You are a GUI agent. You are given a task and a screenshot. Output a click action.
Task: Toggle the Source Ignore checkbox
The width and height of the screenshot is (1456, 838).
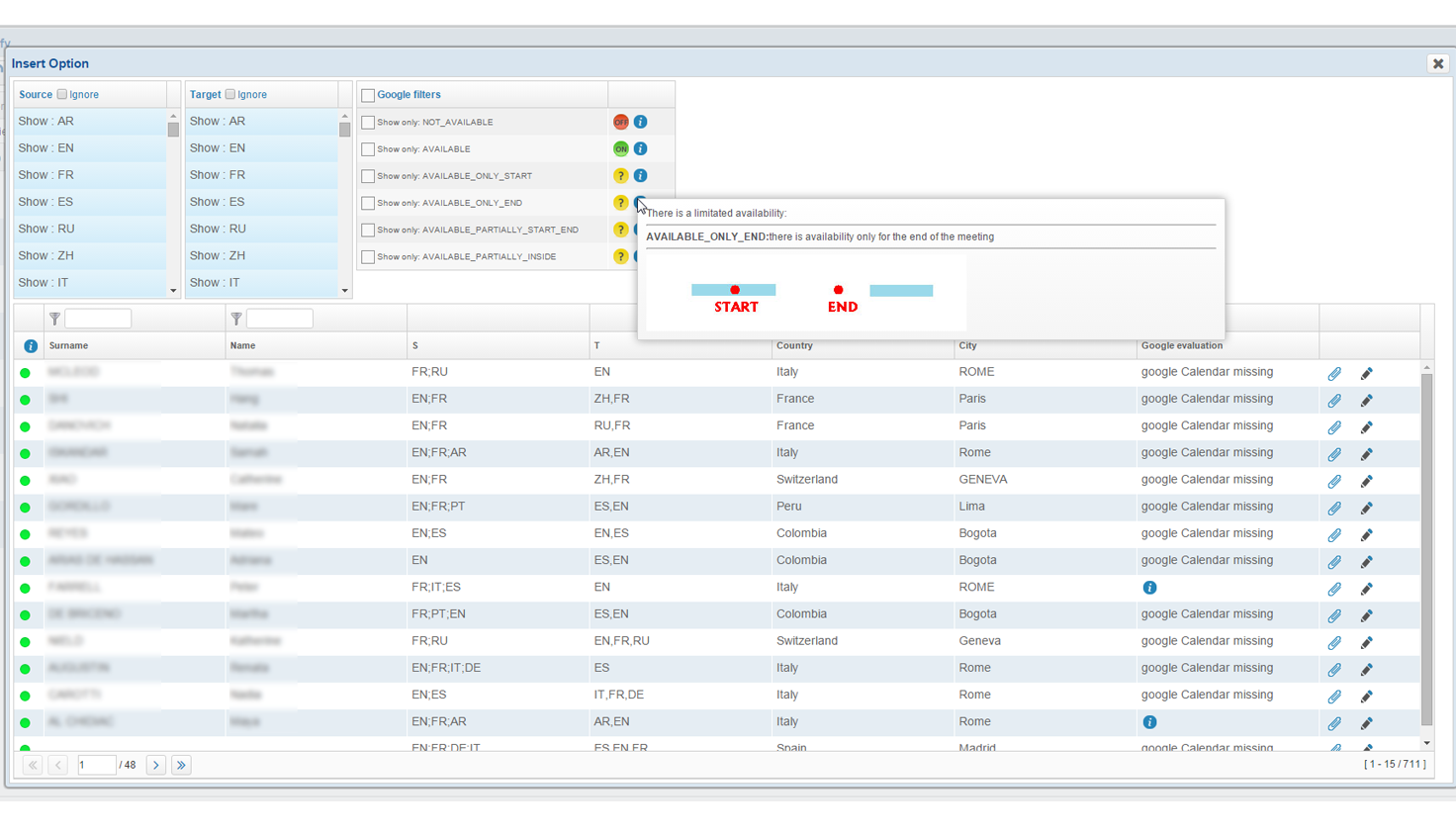[62, 94]
